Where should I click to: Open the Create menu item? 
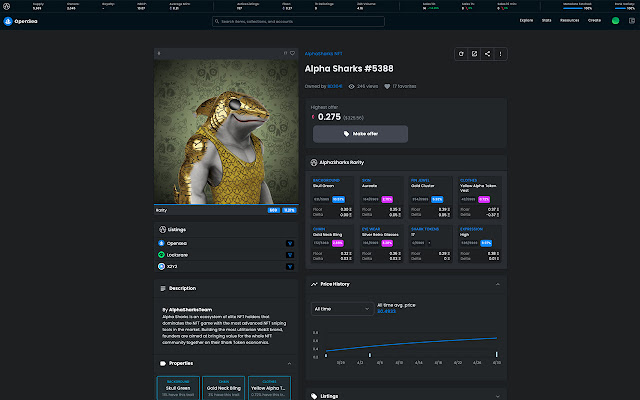coord(594,20)
